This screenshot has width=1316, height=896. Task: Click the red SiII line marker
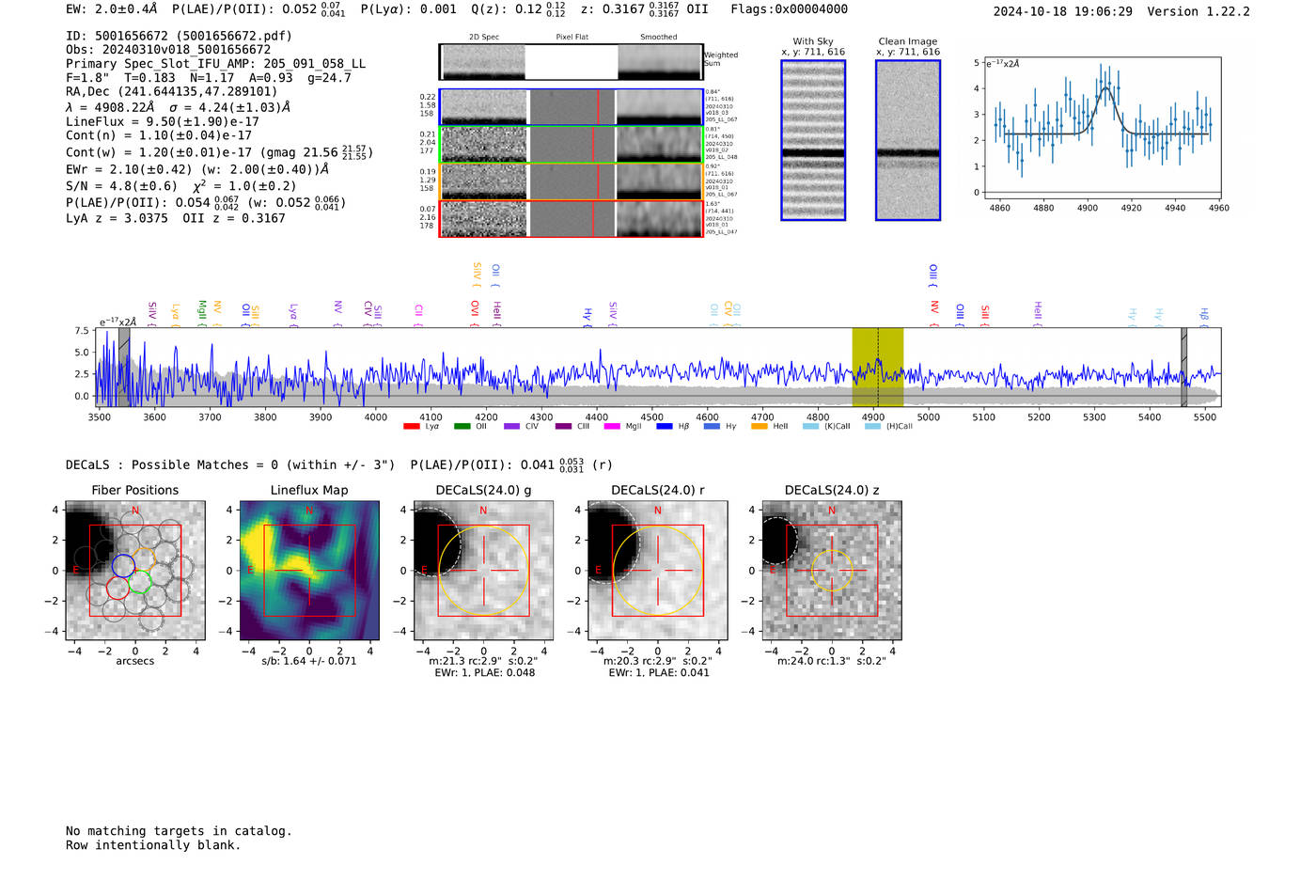click(x=985, y=314)
